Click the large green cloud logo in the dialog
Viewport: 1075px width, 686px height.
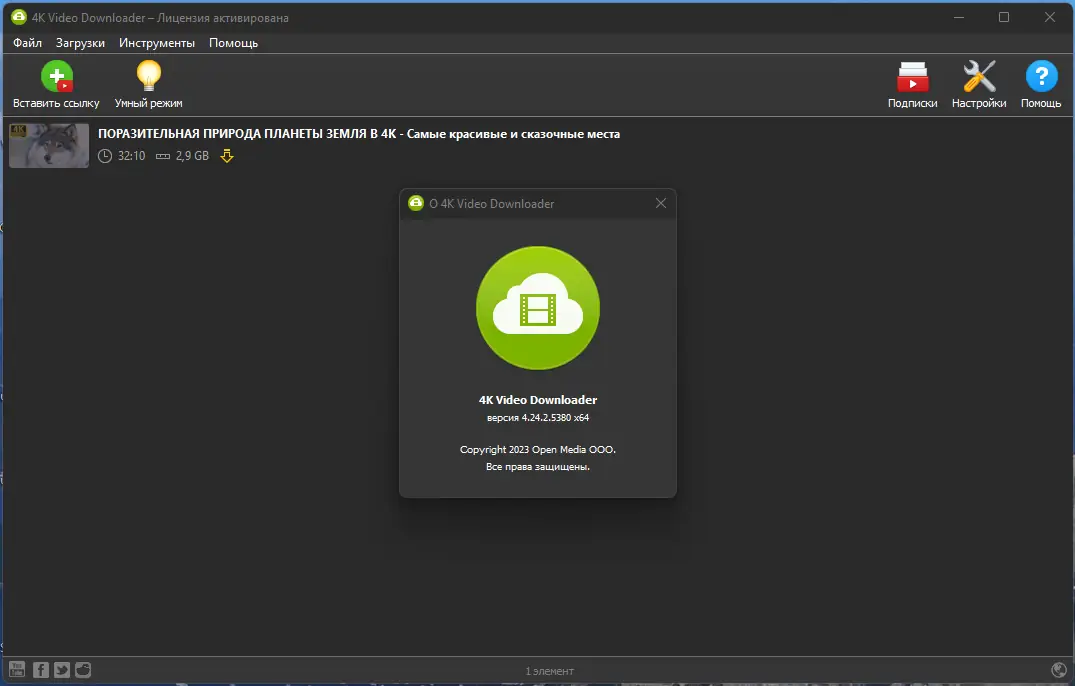pyautogui.click(x=538, y=308)
